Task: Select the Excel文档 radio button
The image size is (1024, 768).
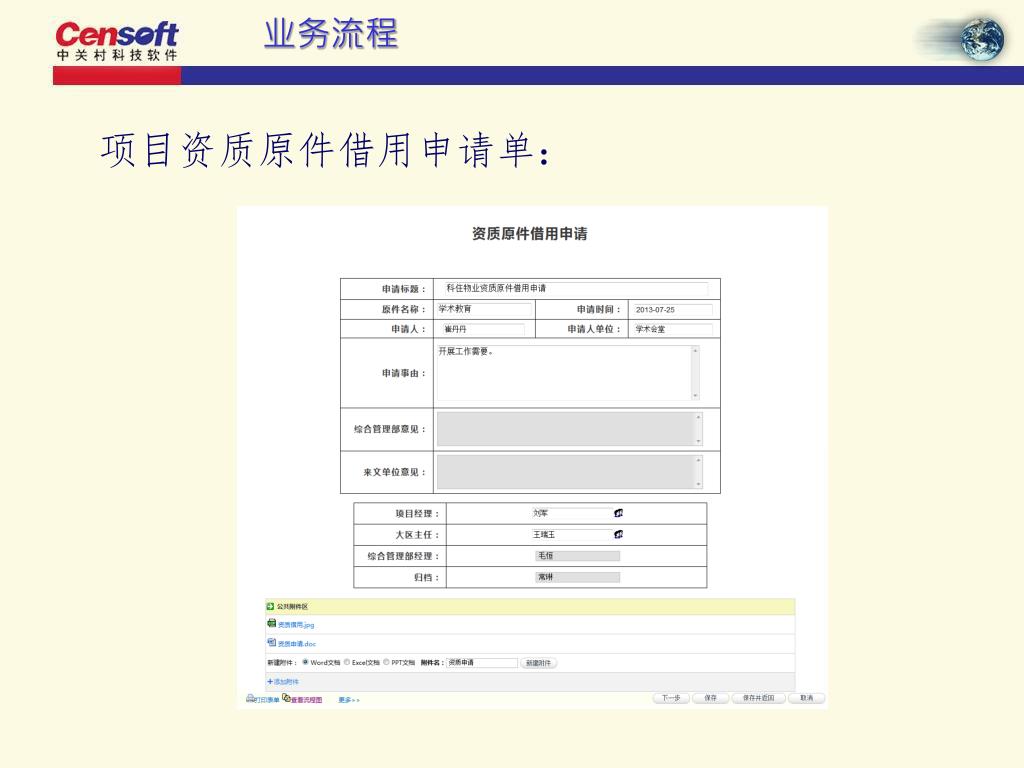Action: click(347, 662)
